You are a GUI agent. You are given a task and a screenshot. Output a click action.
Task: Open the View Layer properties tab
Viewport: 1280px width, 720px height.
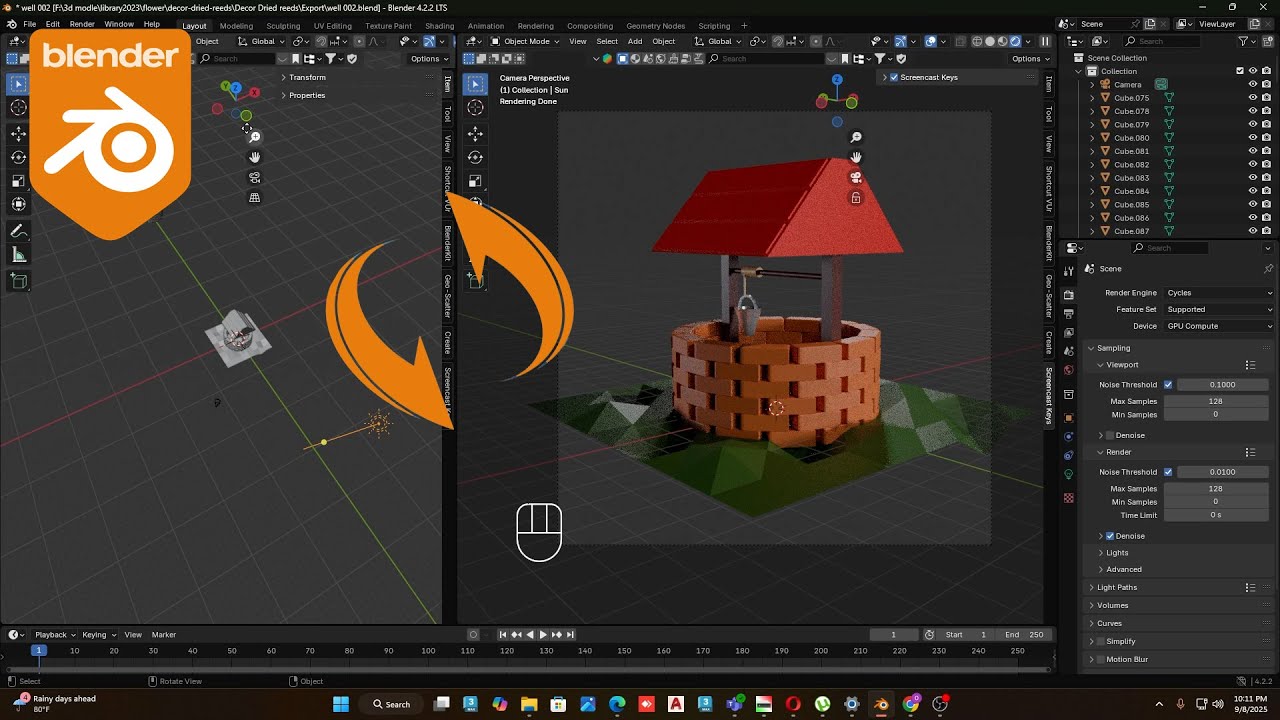(1069, 333)
